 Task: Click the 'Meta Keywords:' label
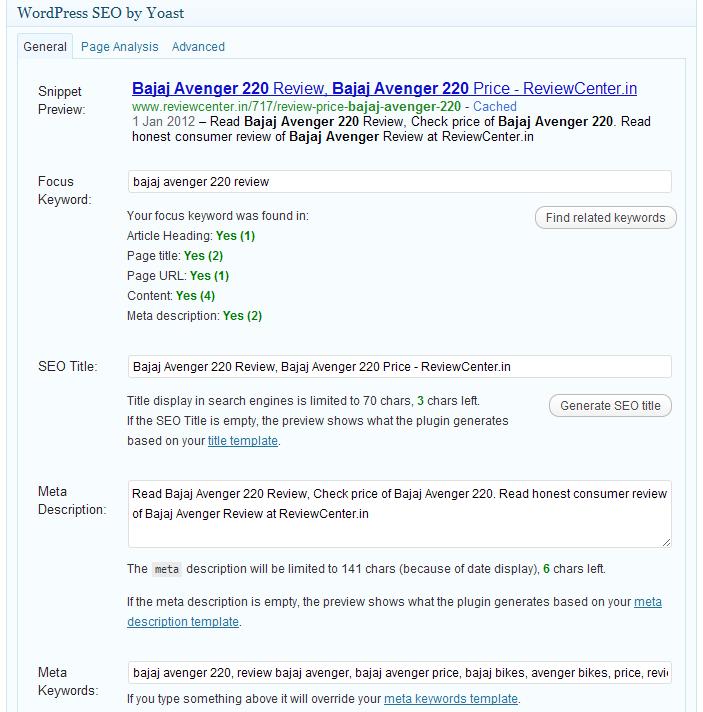click(68, 681)
